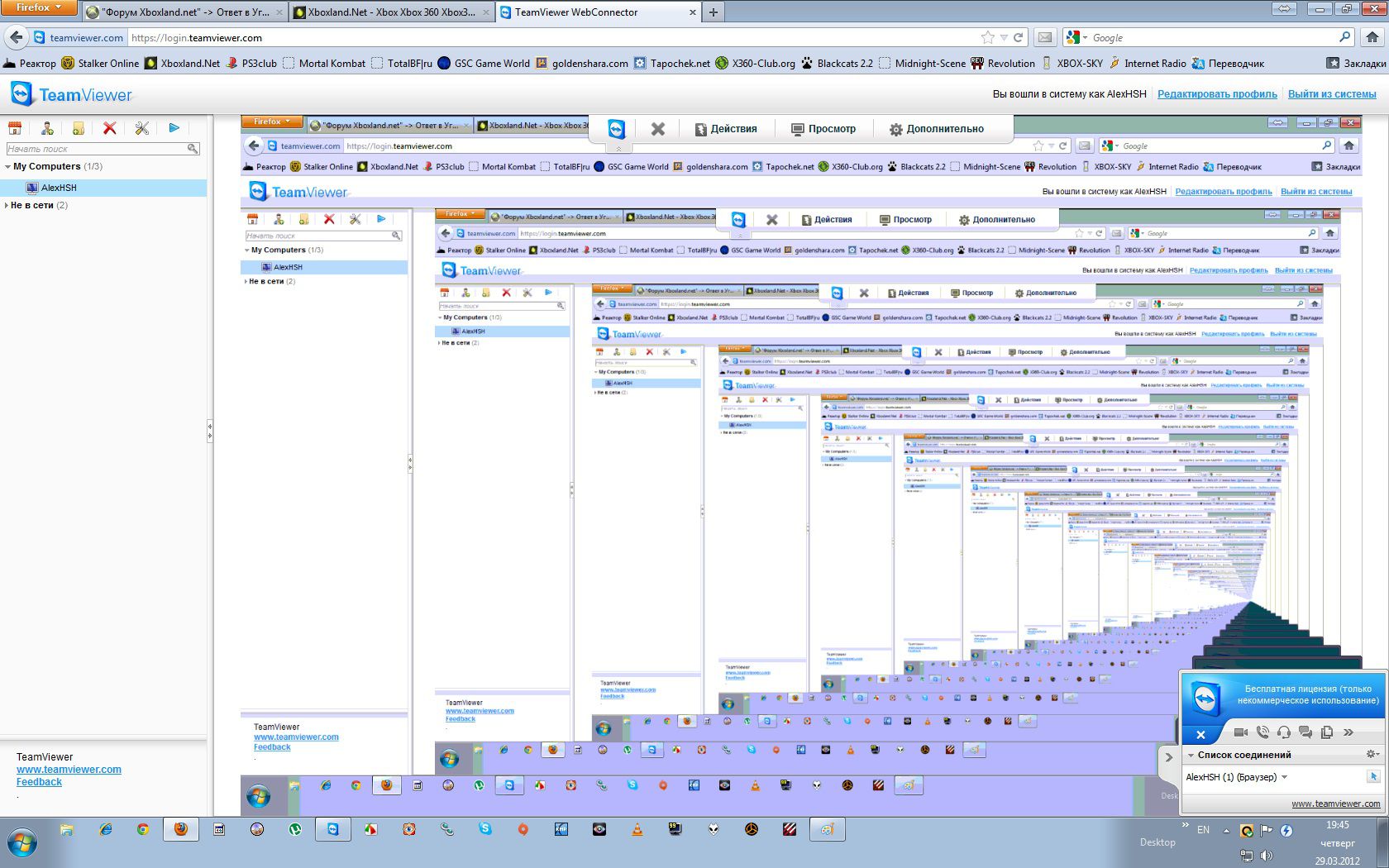Open Feedback link at outer sidebar bottom
1389x868 pixels.
pyautogui.click(x=39, y=782)
